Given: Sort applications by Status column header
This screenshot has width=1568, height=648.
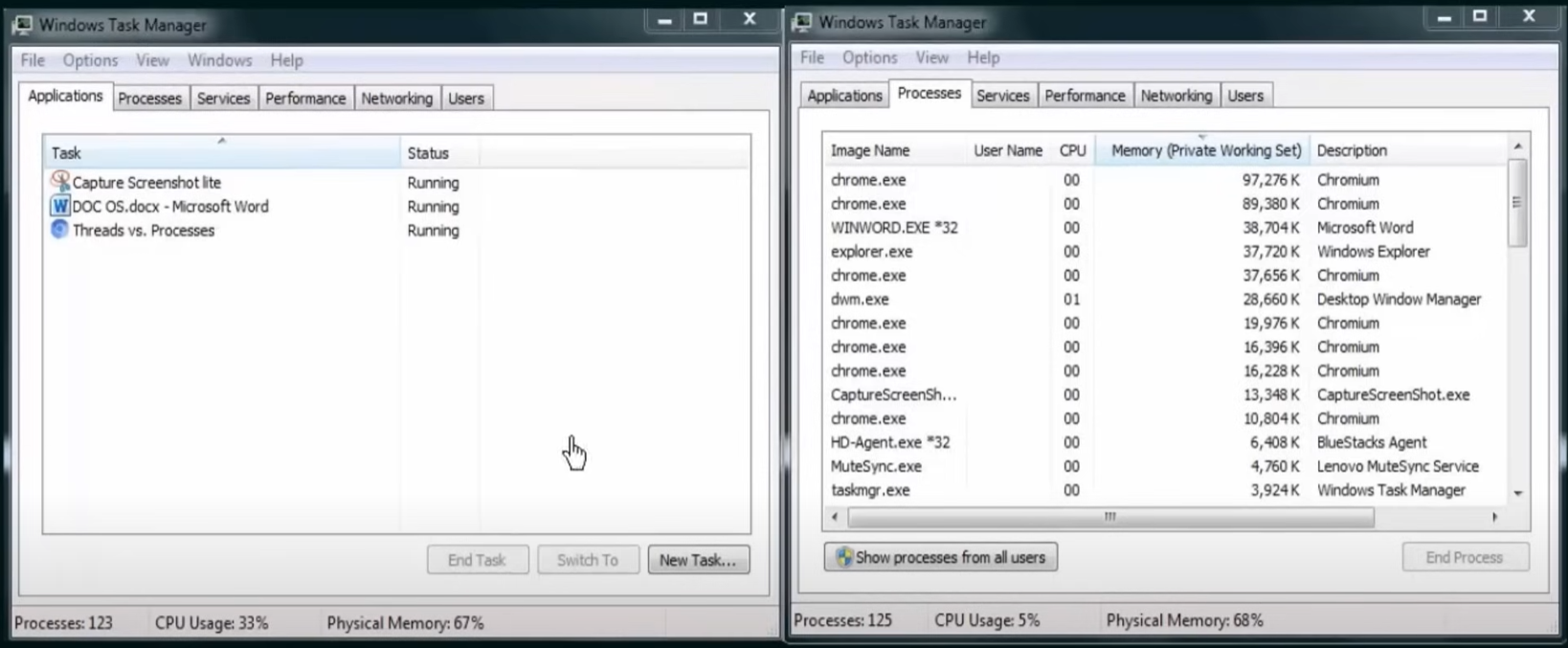Looking at the screenshot, I should pos(440,153).
